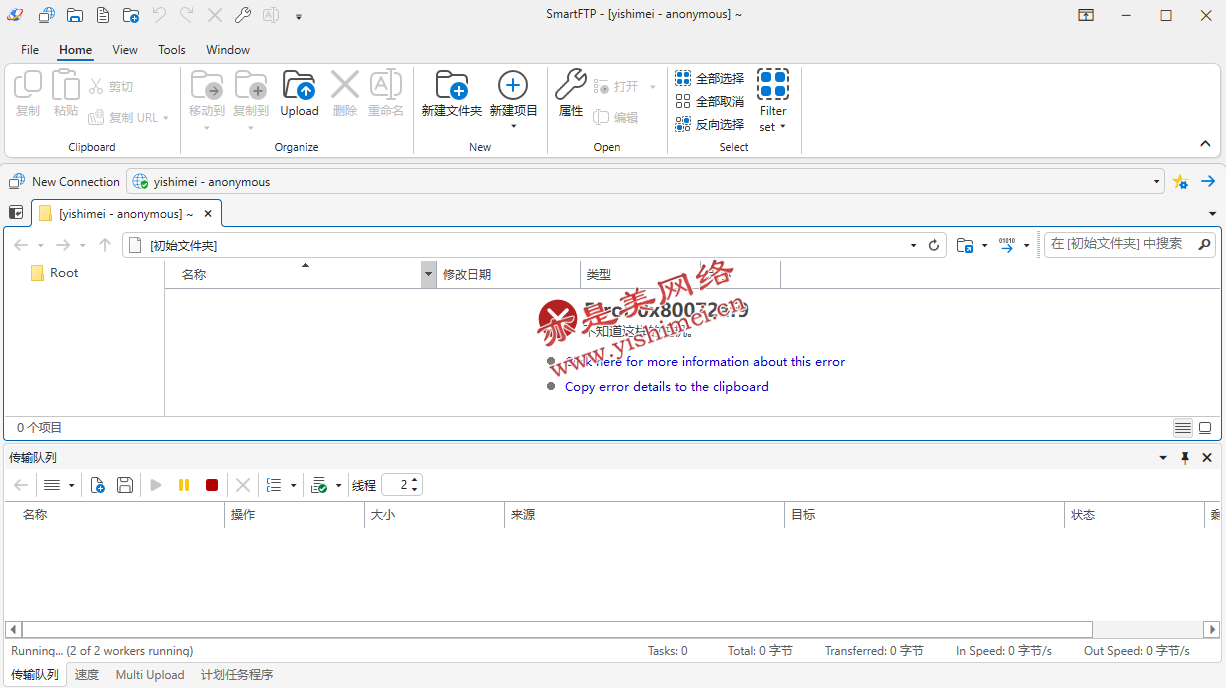The height and width of the screenshot is (688, 1226).
Task: Switch to the 速度 bottom tab
Action: click(87, 675)
